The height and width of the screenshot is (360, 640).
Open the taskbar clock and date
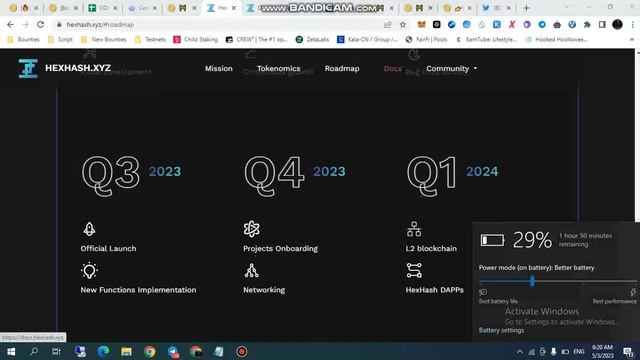(602, 351)
